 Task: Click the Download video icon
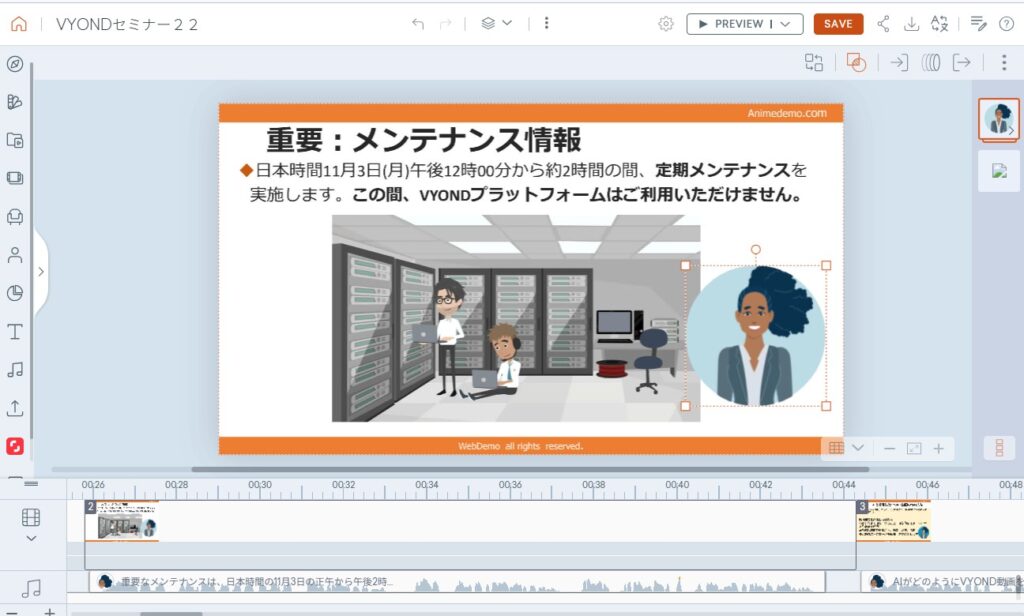click(911, 24)
